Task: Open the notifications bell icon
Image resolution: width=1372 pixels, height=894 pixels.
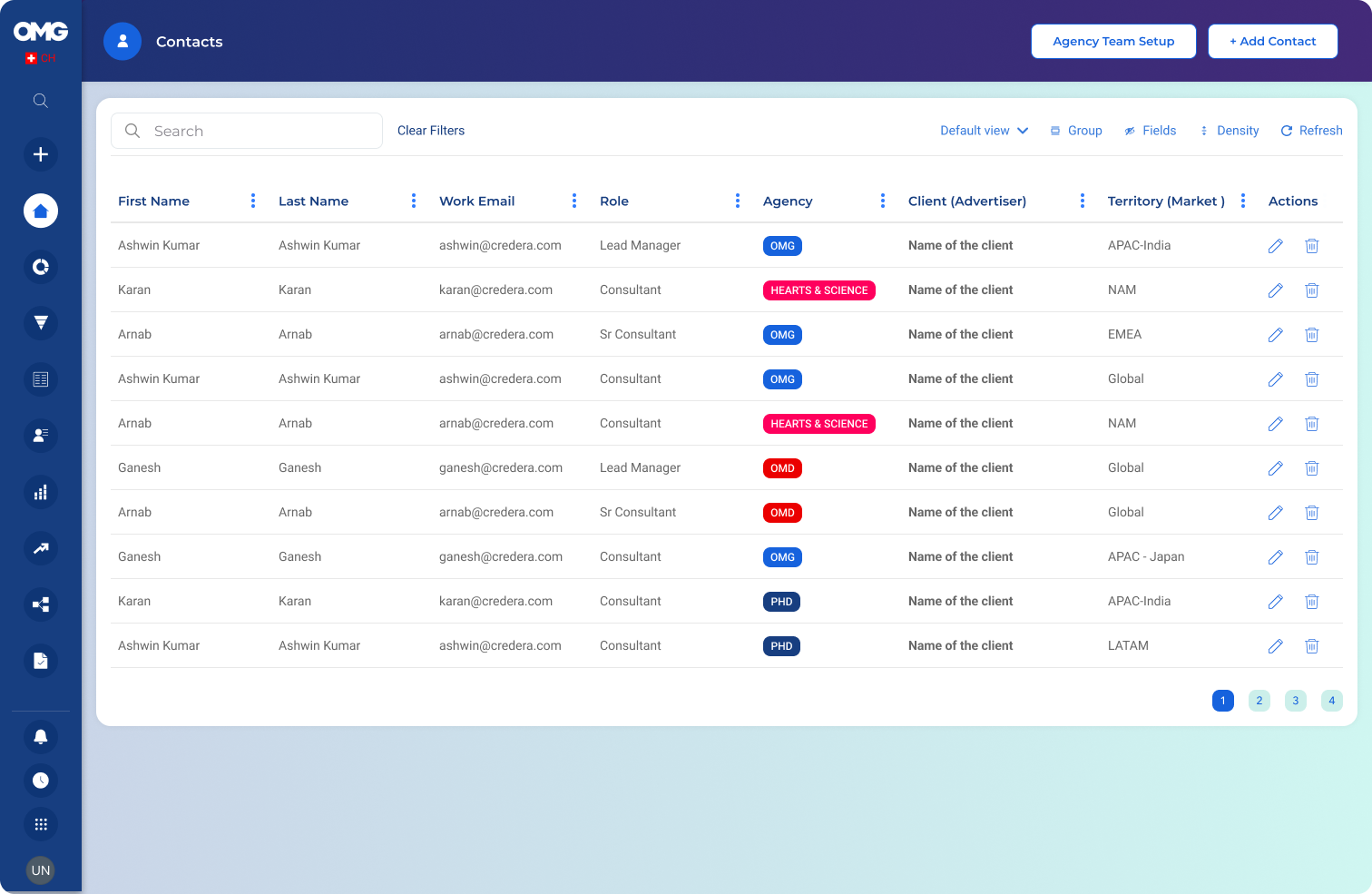Action: [x=41, y=736]
